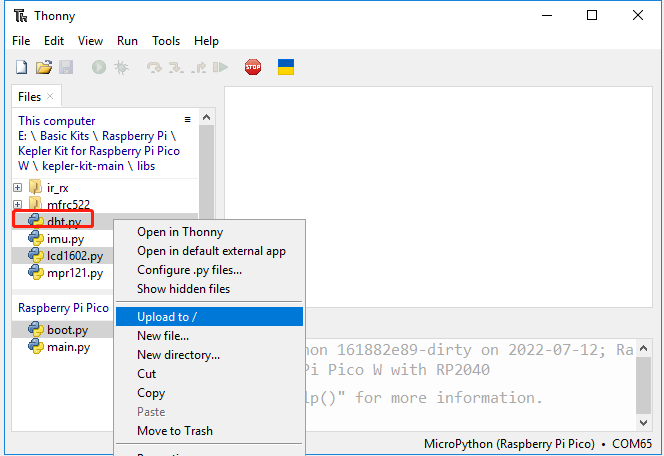This screenshot has width=664, height=456.
Task: Open the View menu
Action: click(x=90, y=41)
